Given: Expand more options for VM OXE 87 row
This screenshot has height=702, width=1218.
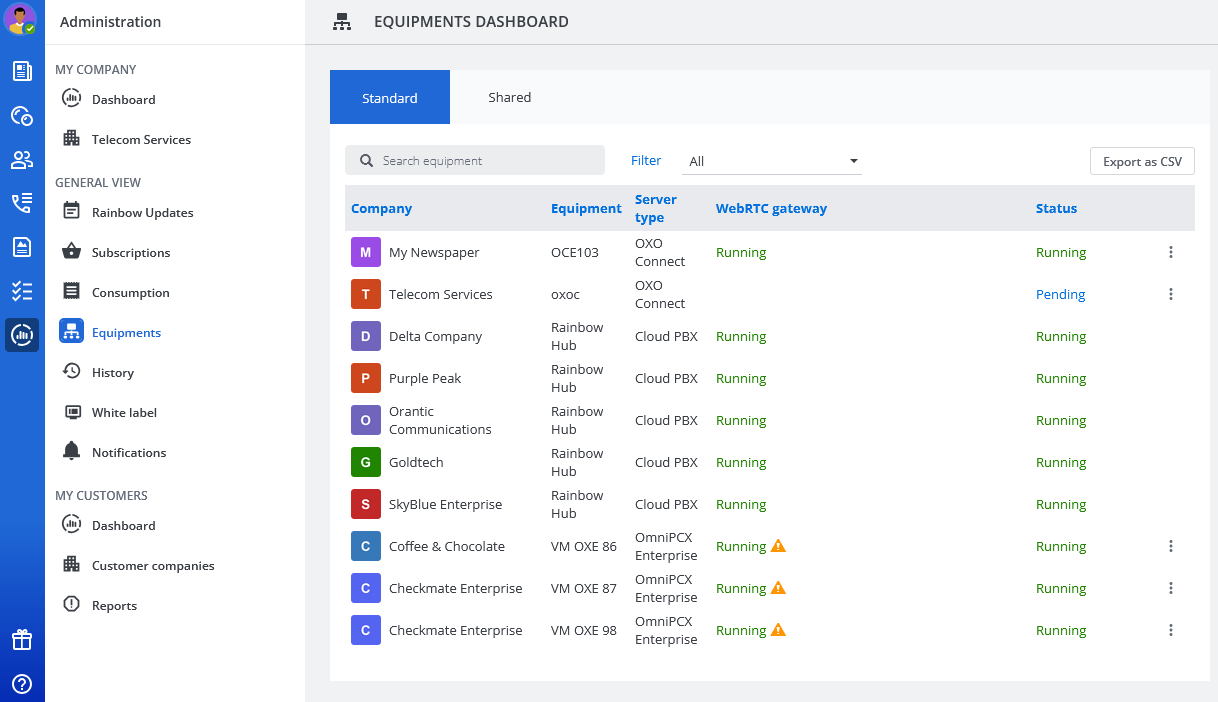Looking at the screenshot, I should click(1171, 588).
